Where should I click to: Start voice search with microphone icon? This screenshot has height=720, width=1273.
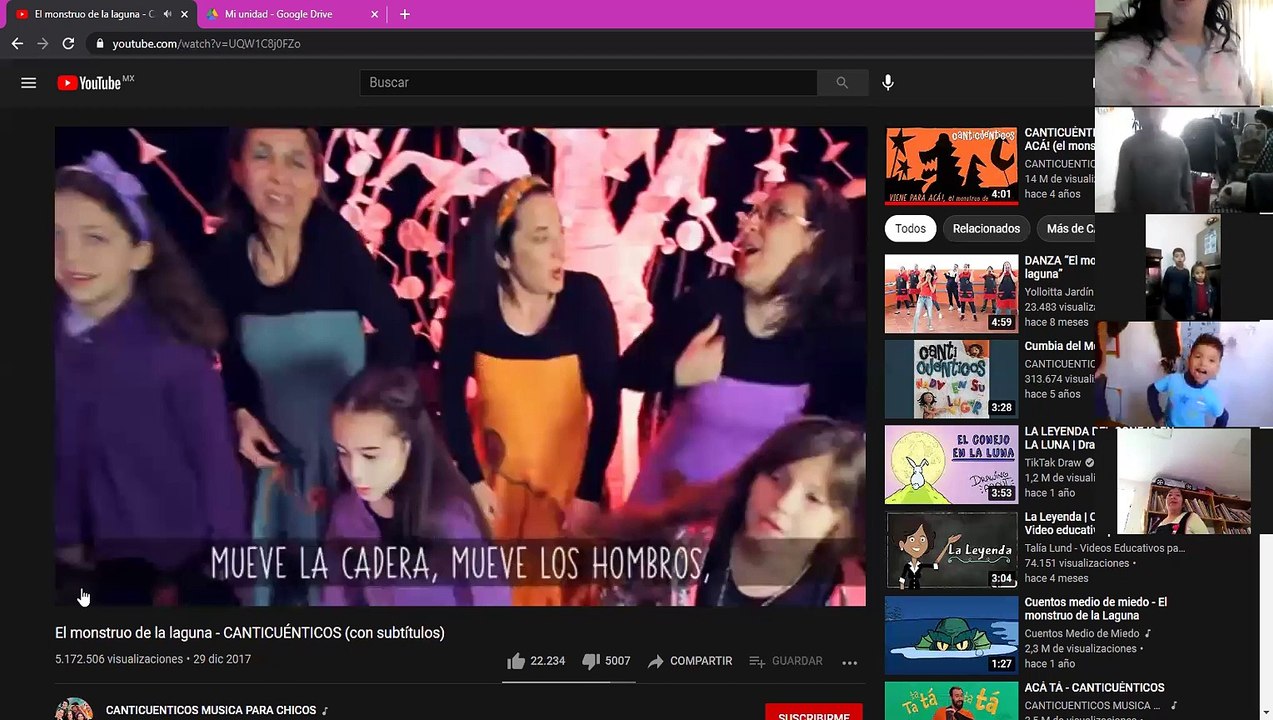888,83
